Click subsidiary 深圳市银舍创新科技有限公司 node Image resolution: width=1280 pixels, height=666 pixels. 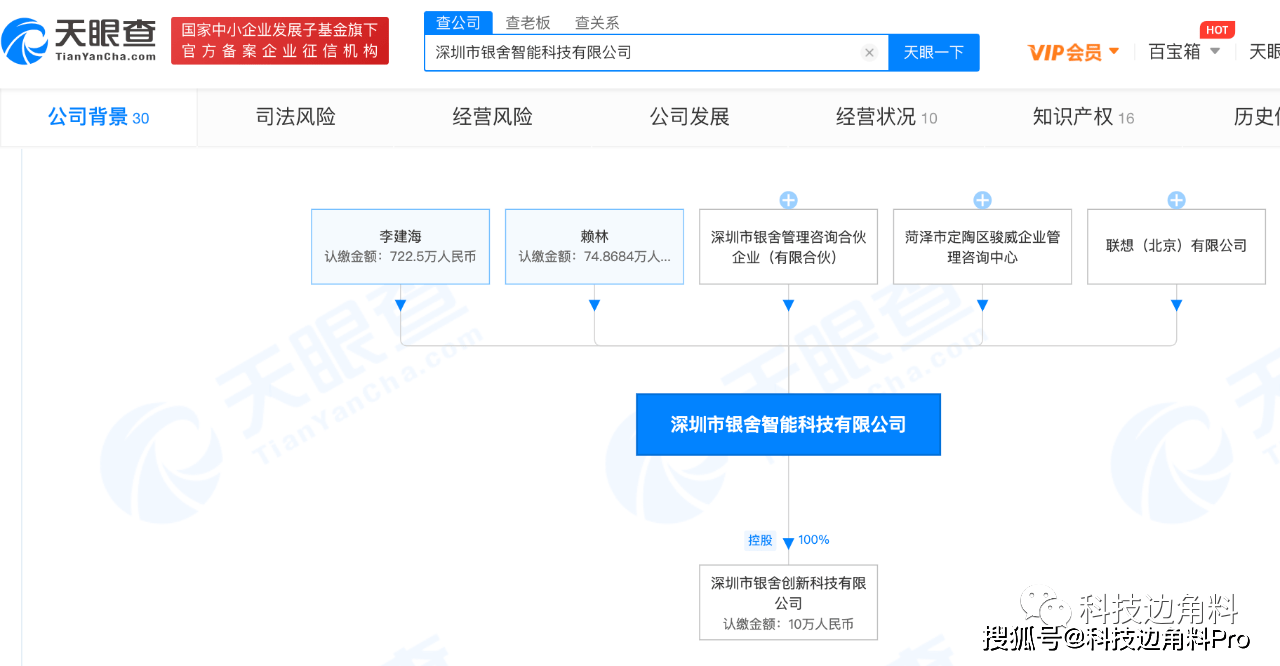tap(788, 602)
